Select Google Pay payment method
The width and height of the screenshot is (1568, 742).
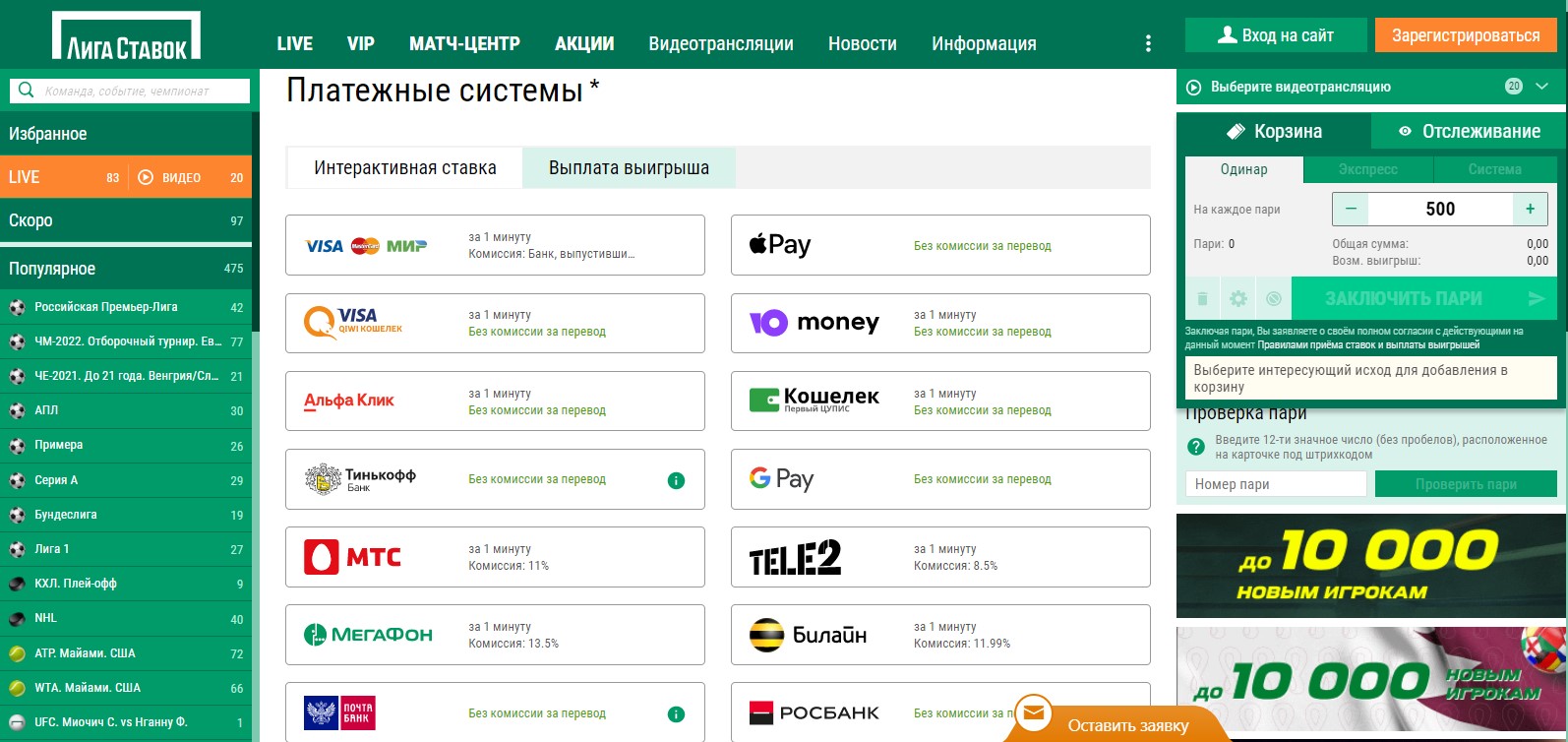tap(940, 479)
